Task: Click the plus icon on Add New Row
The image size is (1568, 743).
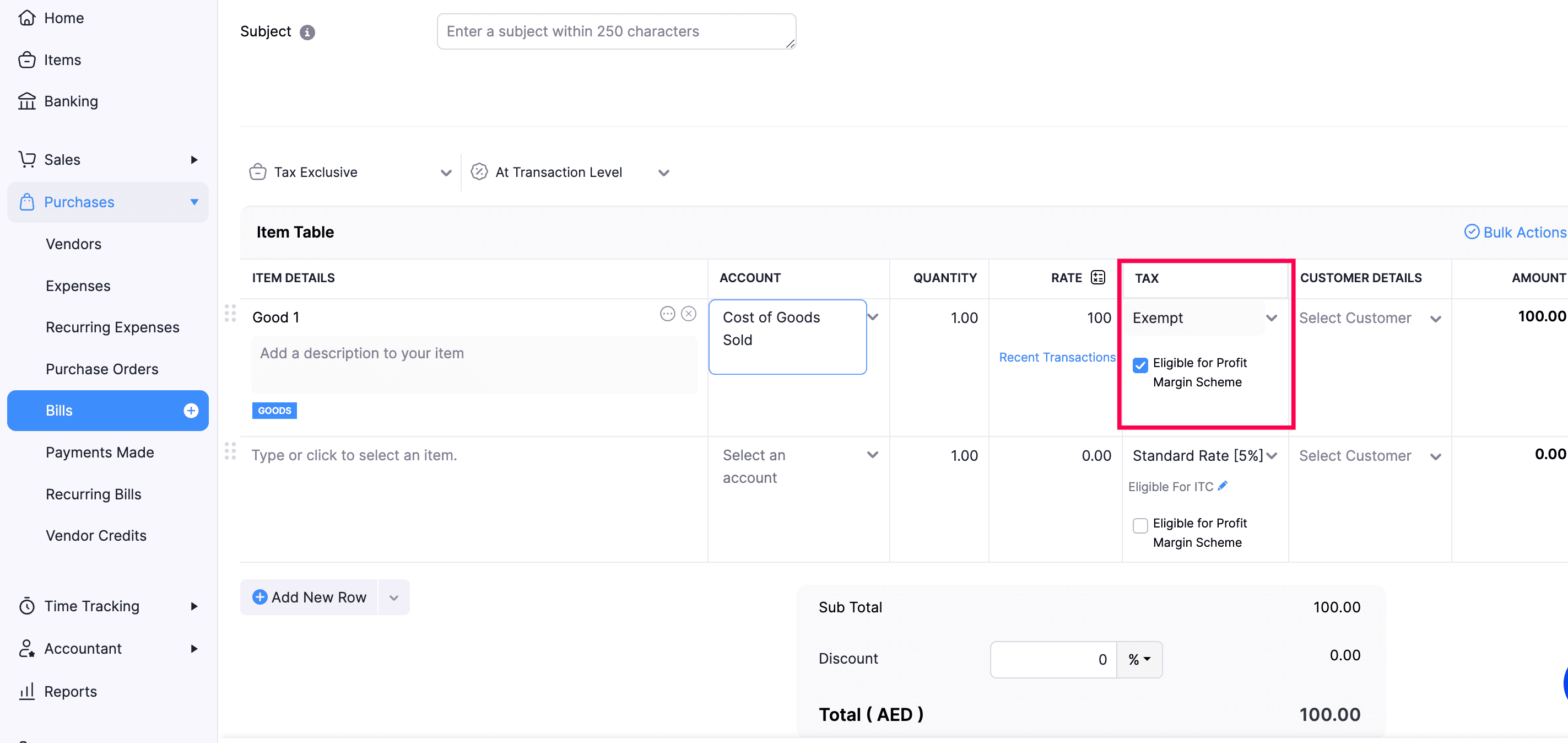Action: coord(260,597)
